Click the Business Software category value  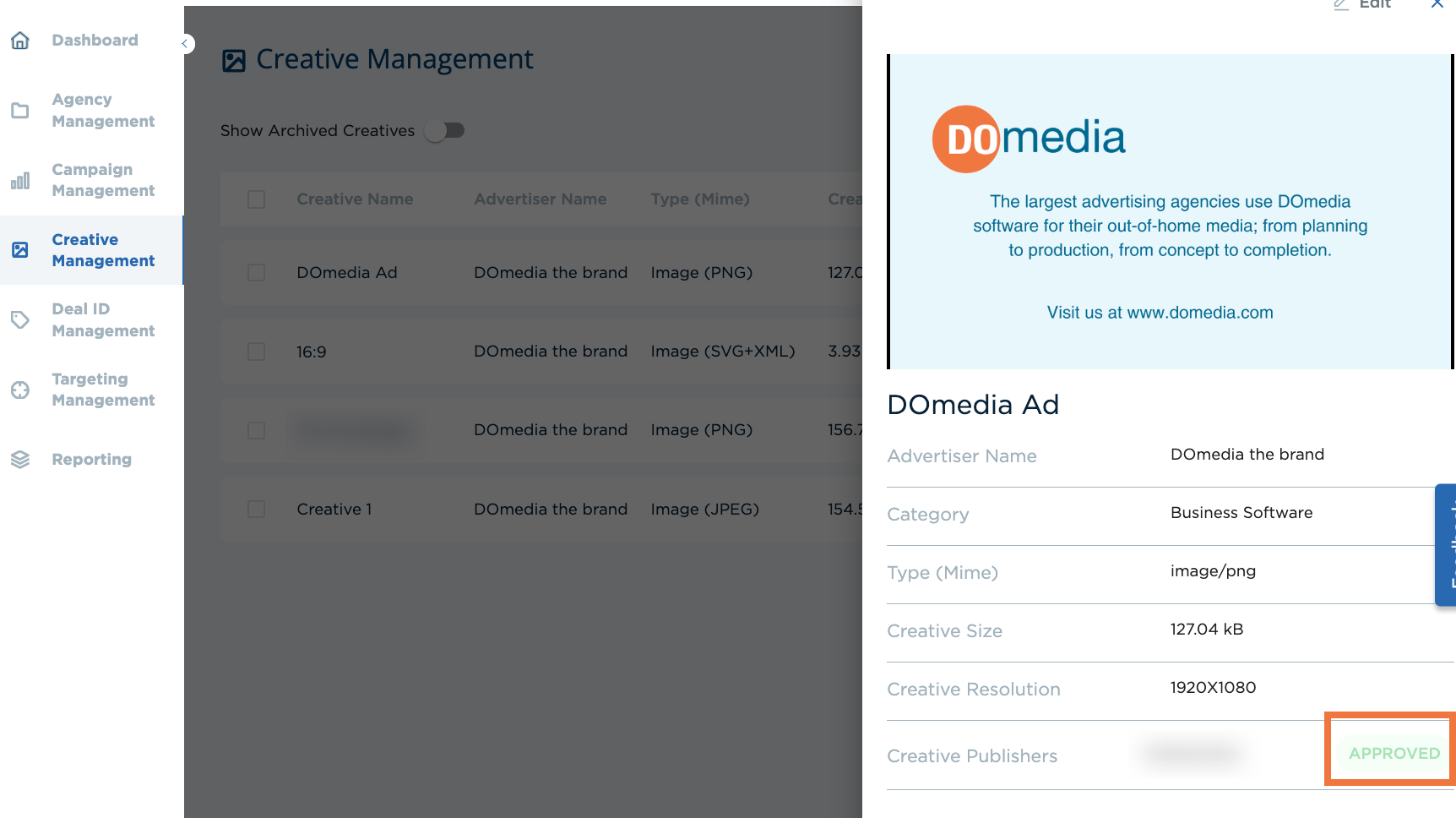tap(1241, 513)
